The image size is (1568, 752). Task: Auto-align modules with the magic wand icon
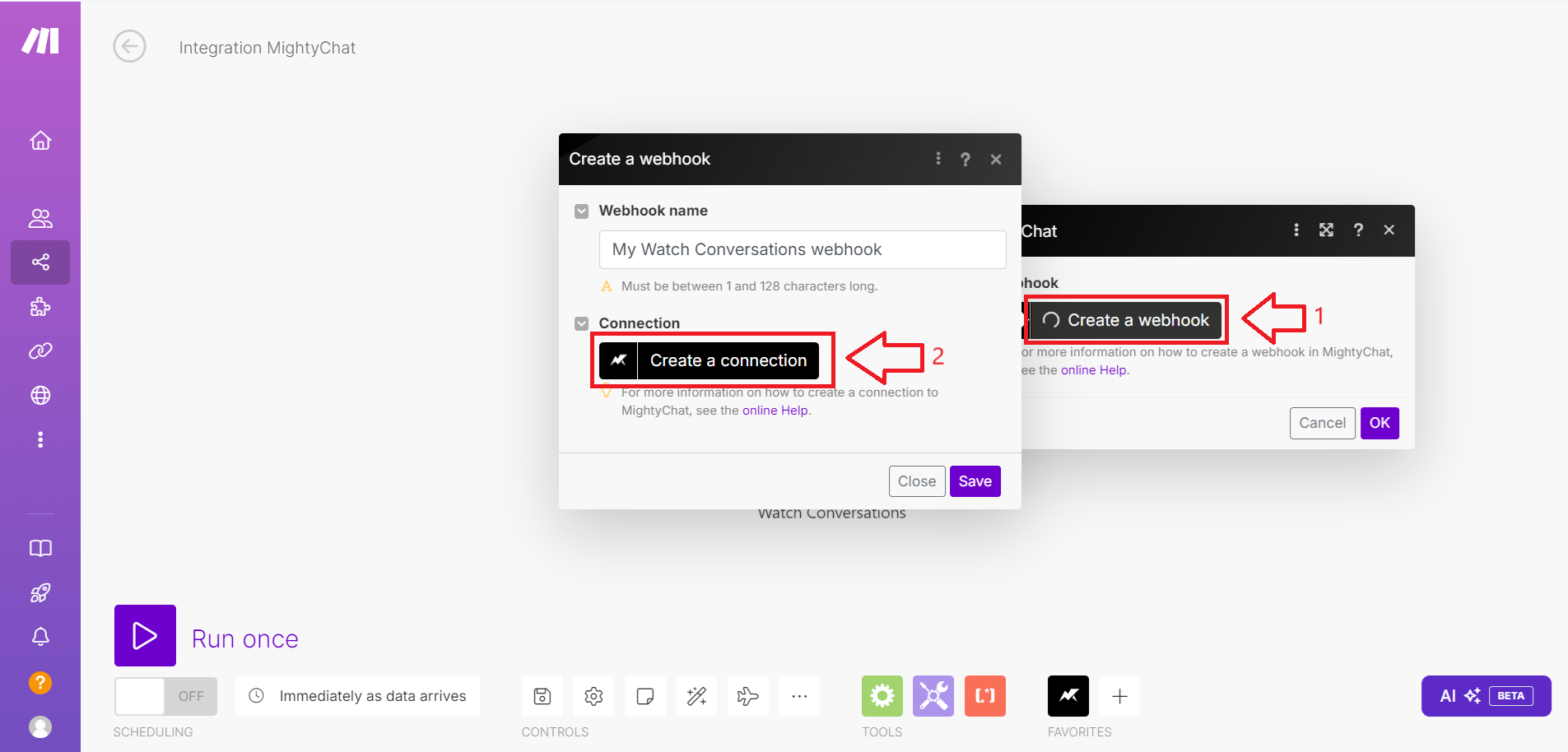point(696,696)
